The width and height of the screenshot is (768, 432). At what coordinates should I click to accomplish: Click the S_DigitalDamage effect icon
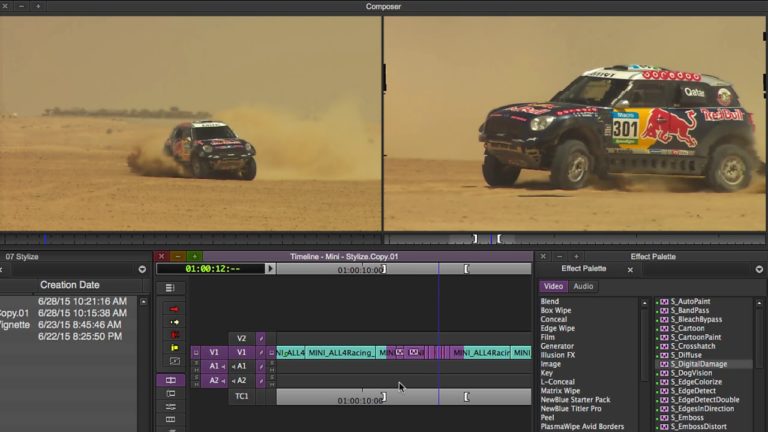pyautogui.click(x=664, y=364)
